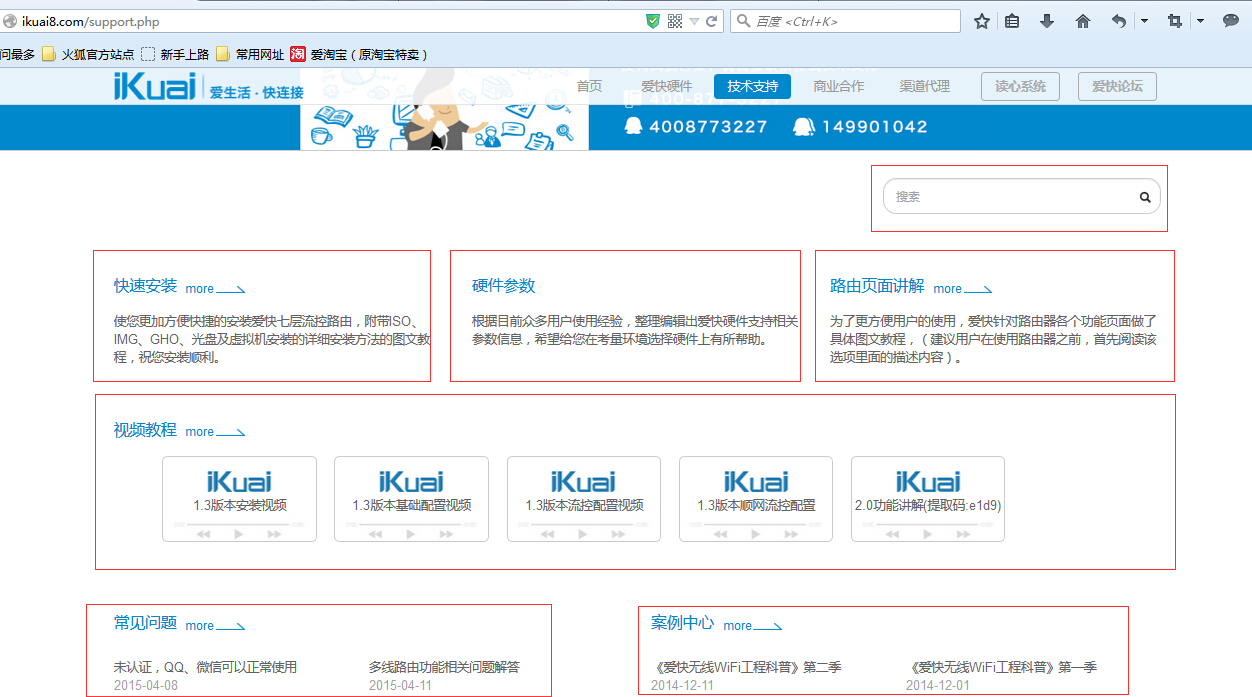This screenshot has width=1252, height=697.
Task: Select the 技术支持 nav tab
Action: click(x=752, y=86)
